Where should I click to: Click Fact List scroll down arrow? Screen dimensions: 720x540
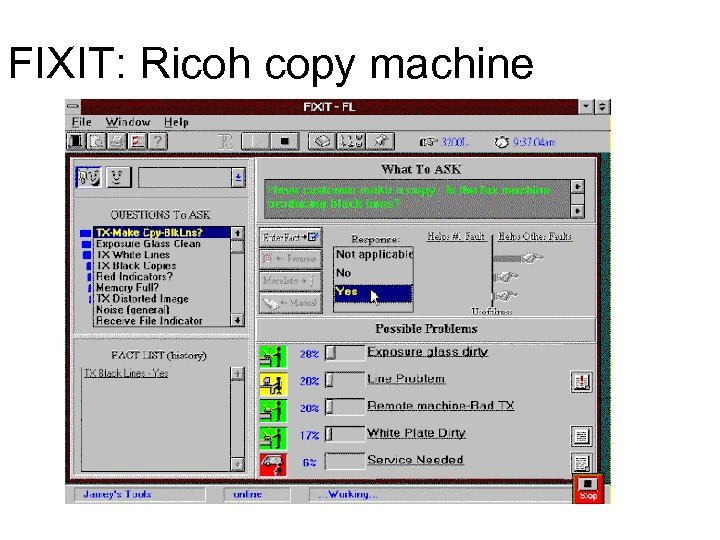(x=237, y=464)
